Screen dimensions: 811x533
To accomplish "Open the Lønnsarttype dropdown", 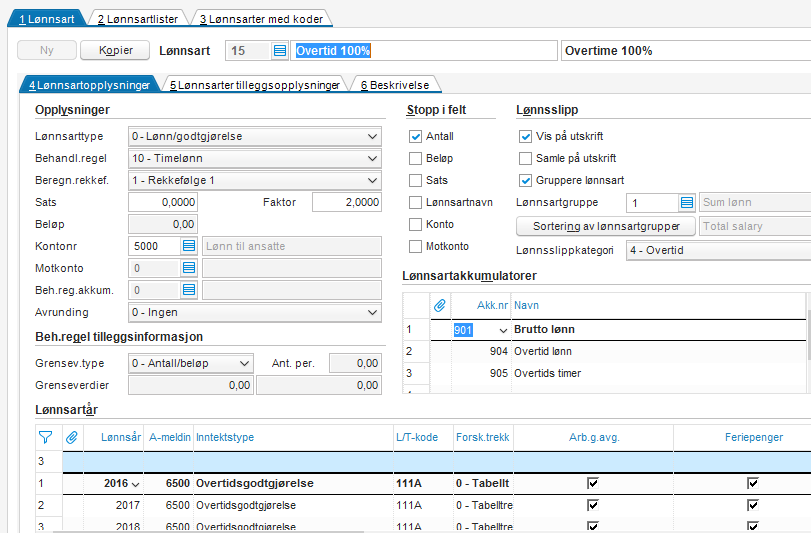I will pyautogui.click(x=255, y=136).
